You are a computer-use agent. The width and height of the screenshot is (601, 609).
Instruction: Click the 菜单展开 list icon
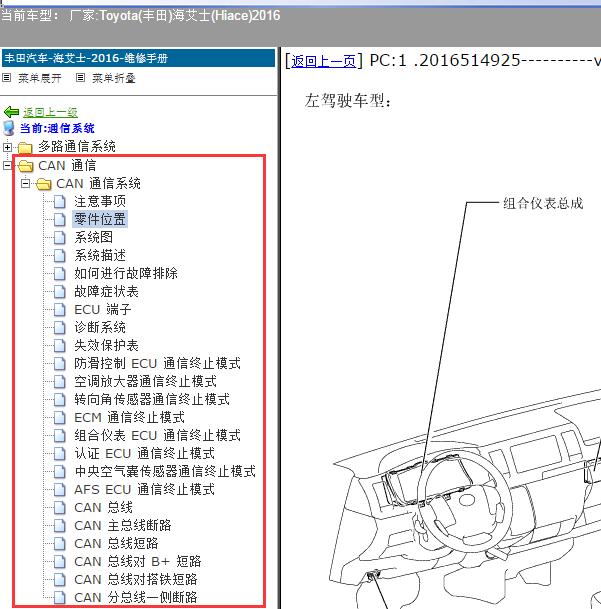6,78
